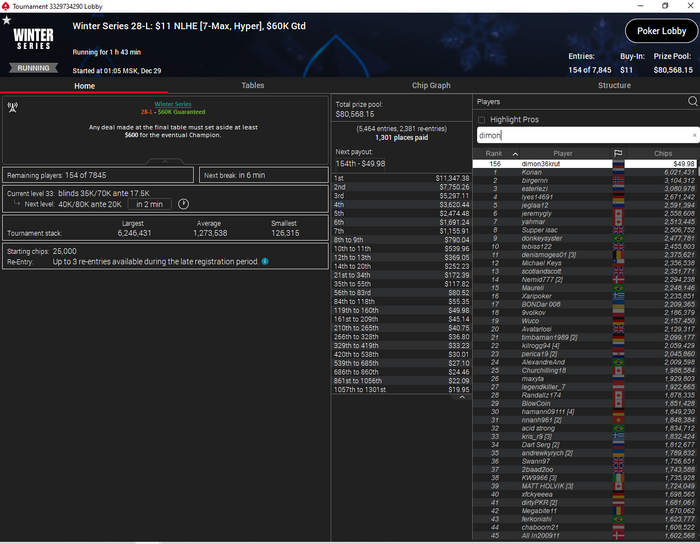Select player row chaboom21

pos(584,527)
